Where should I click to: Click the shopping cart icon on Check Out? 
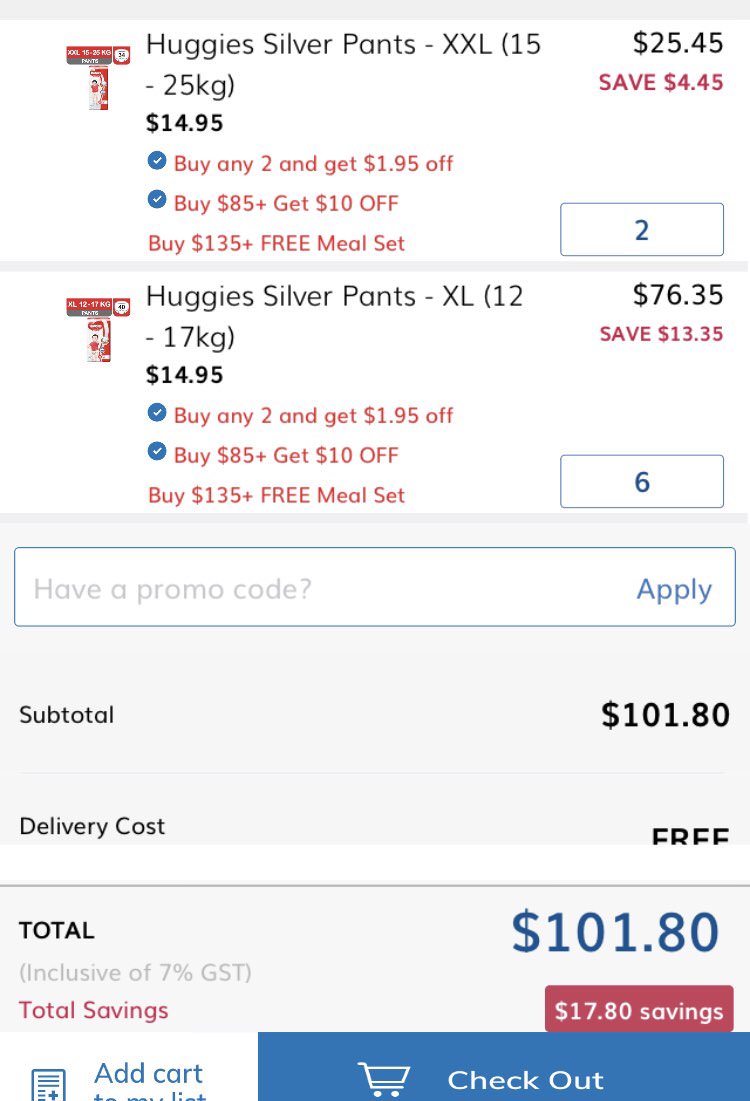[x=384, y=1080]
